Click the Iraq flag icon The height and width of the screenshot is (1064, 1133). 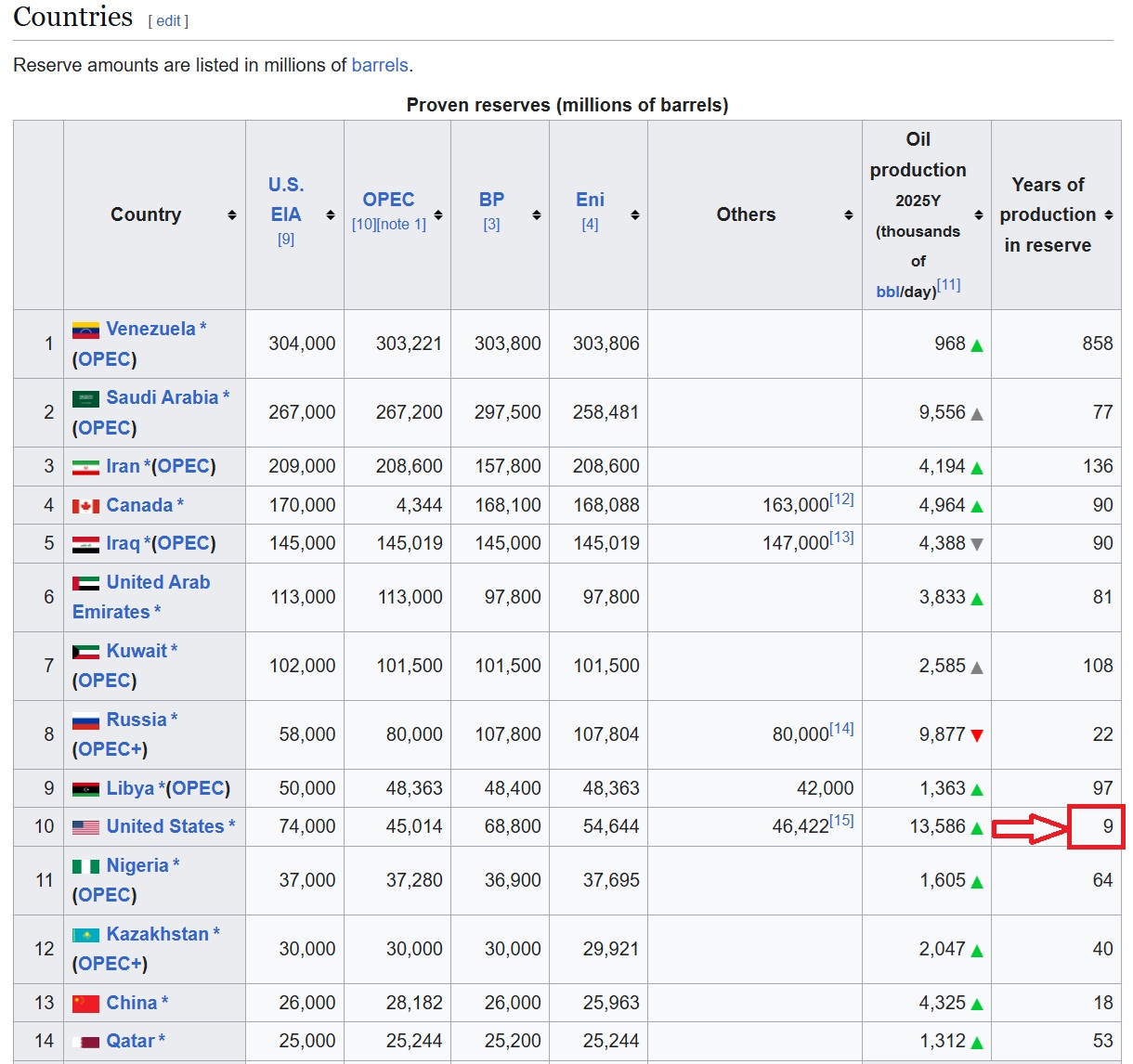coord(85,544)
